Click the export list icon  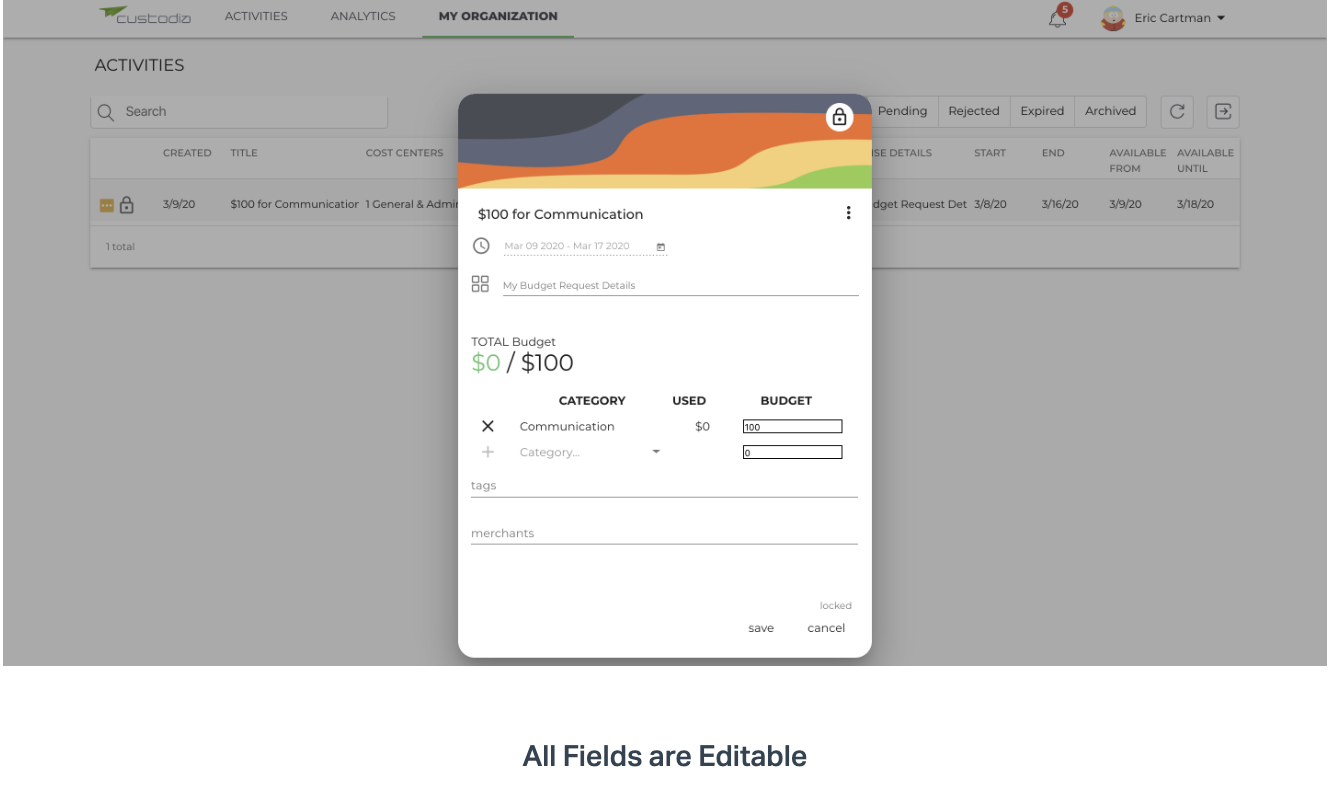tap(1222, 112)
